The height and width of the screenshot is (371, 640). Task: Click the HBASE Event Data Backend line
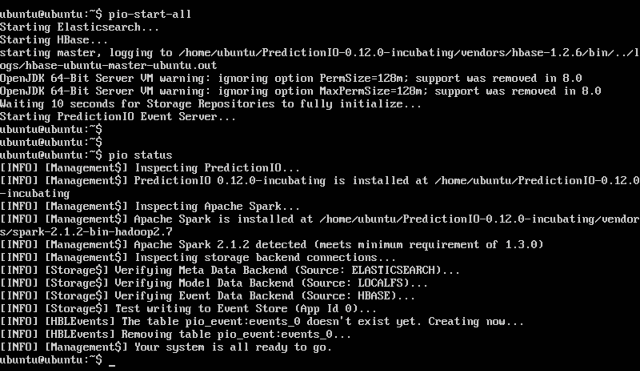coord(207,296)
